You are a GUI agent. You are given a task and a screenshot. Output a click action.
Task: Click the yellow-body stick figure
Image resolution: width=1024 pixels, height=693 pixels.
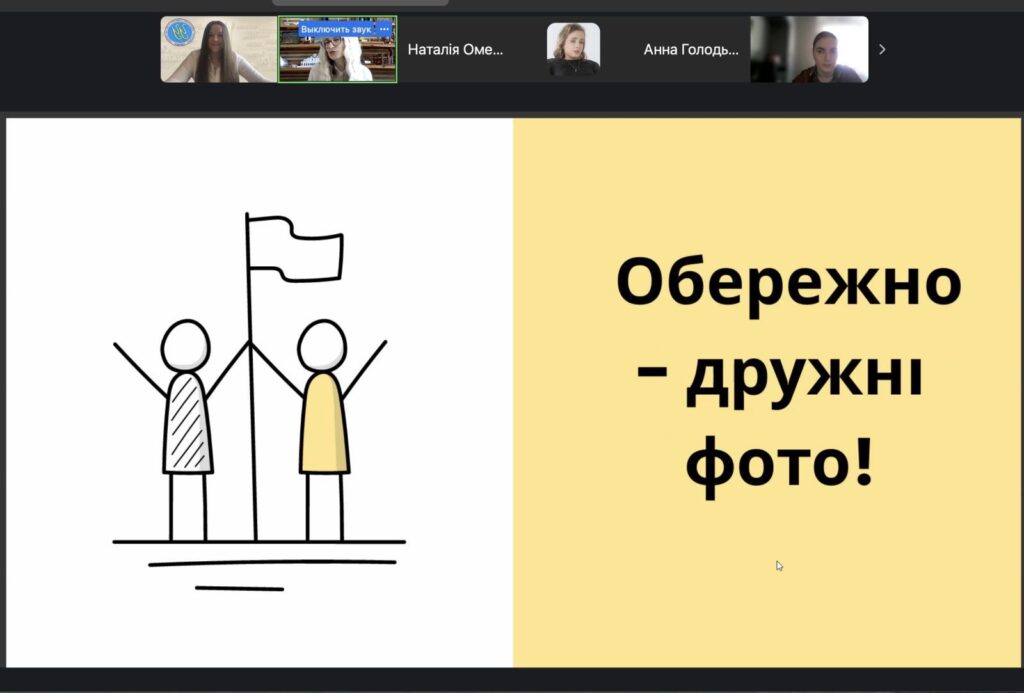(324, 422)
